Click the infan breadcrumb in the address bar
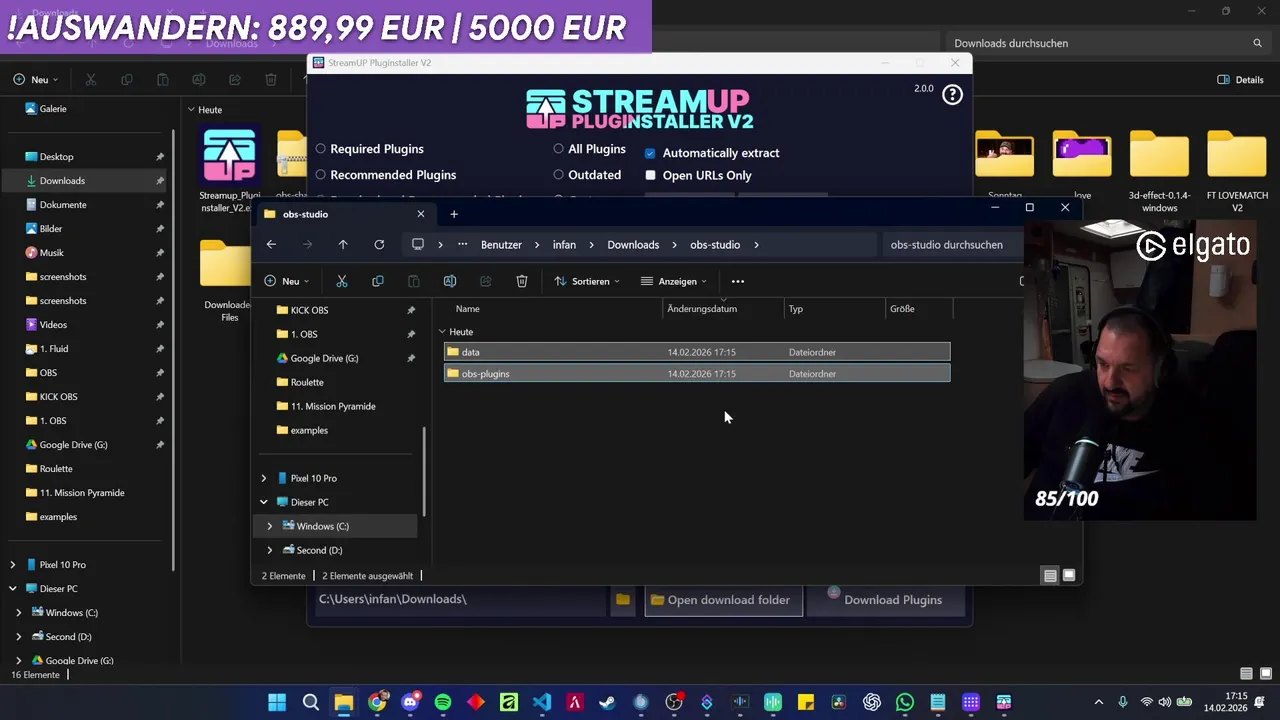This screenshot has width=1280, height=720. click(x=564, y=244)
